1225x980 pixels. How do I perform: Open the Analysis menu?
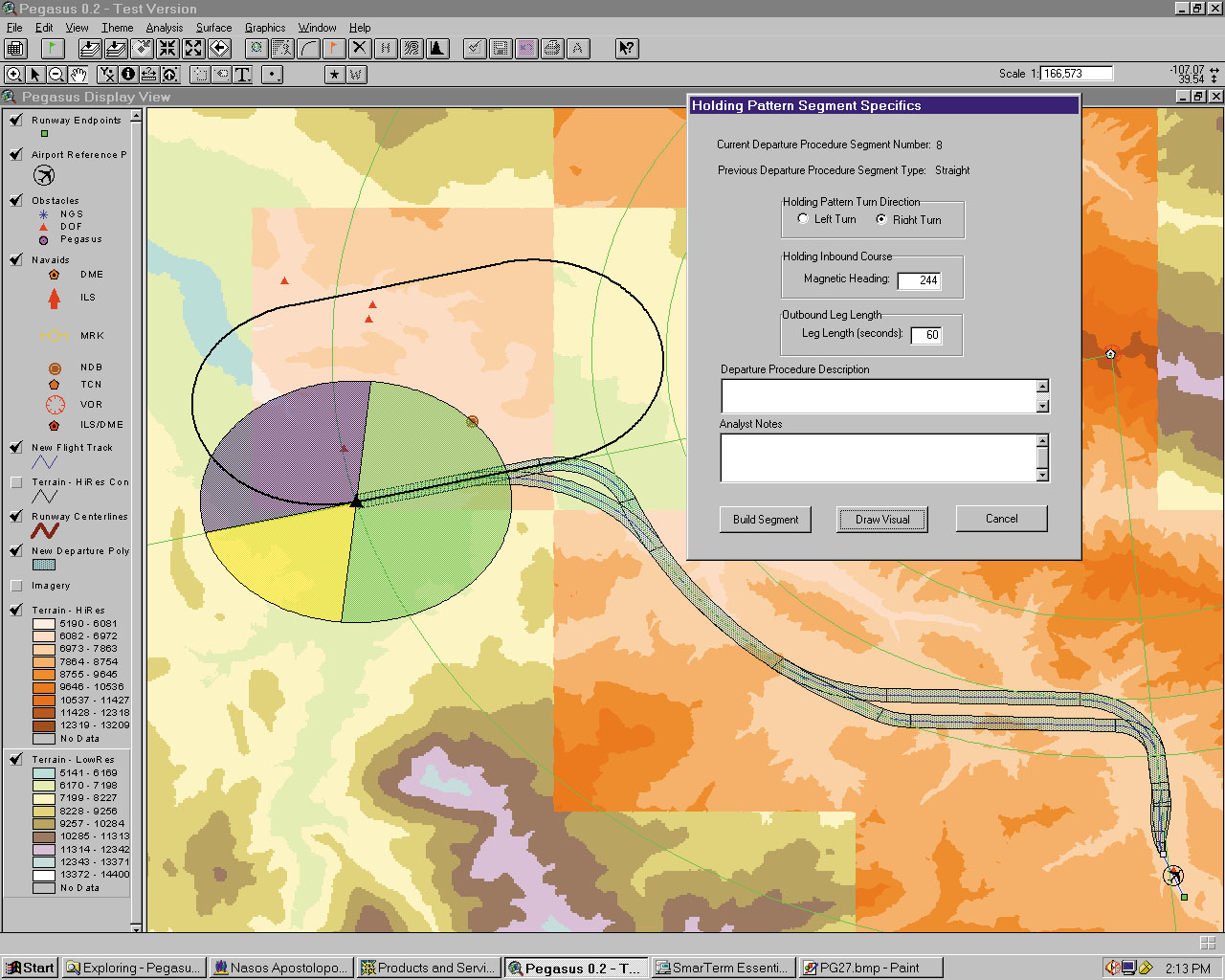point(165,28)
